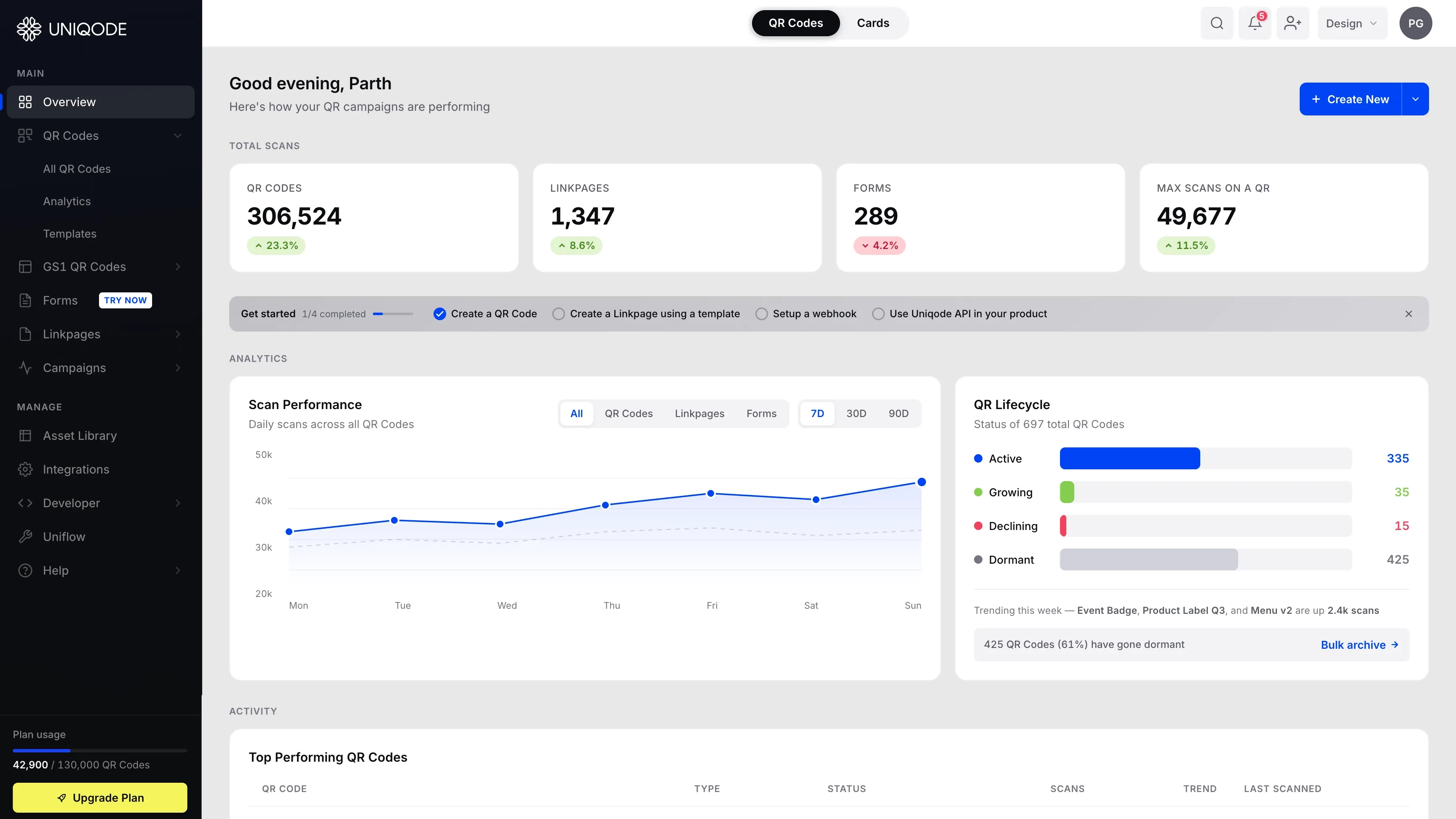Image resolution: width=1456 pixels, height=819 pixels.
Task: Click the Asset Library icon
Action: [25, 436]
